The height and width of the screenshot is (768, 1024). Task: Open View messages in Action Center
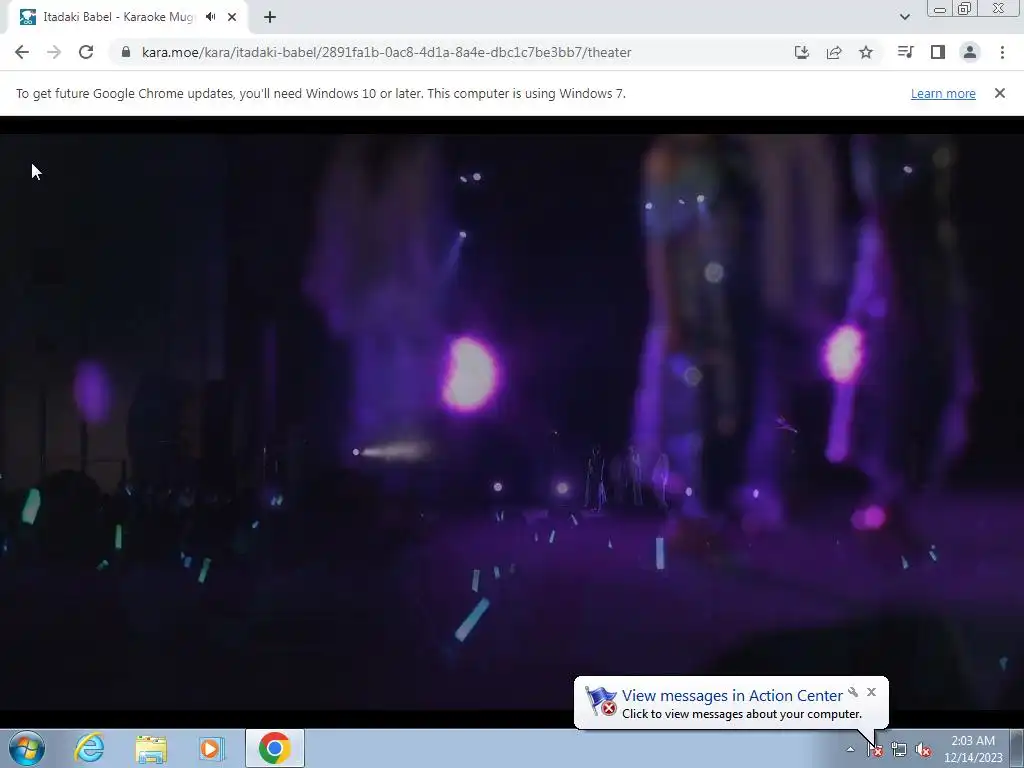point(732,696)
